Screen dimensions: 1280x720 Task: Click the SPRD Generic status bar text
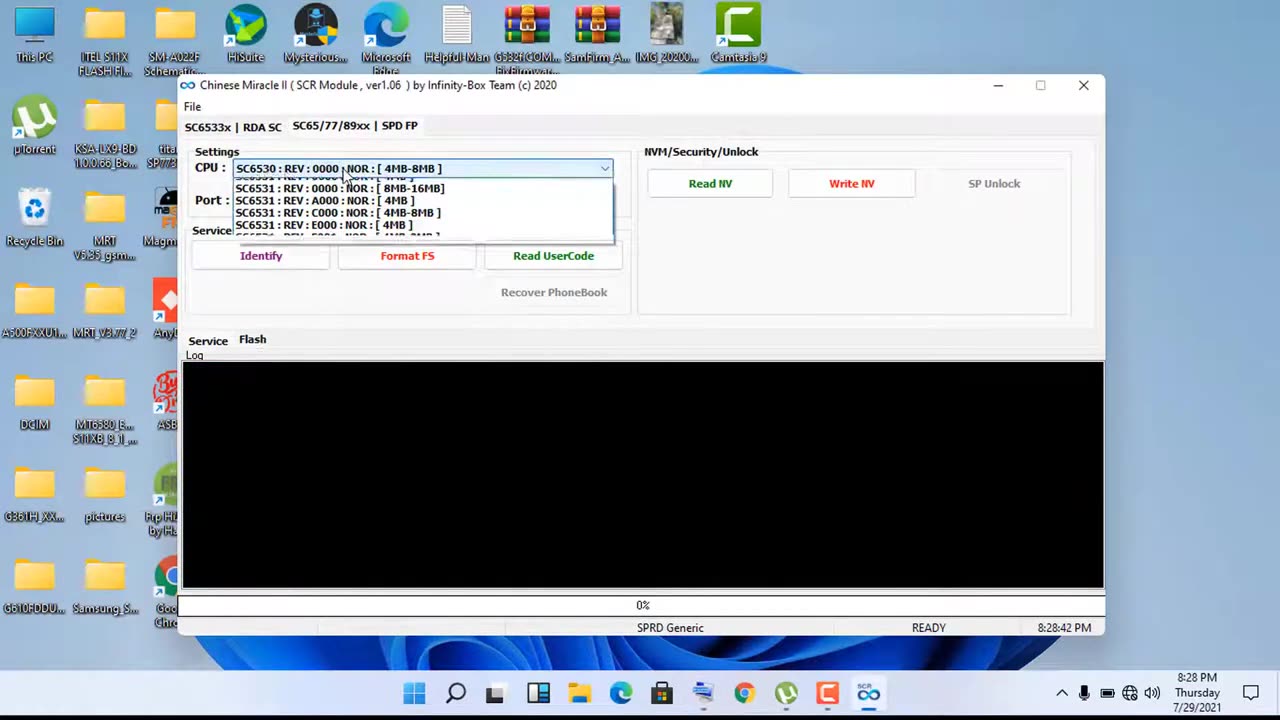(670, 628)
